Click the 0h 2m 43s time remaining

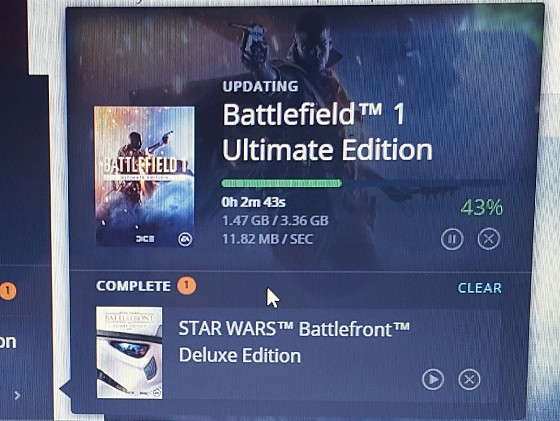pos(253,202)
